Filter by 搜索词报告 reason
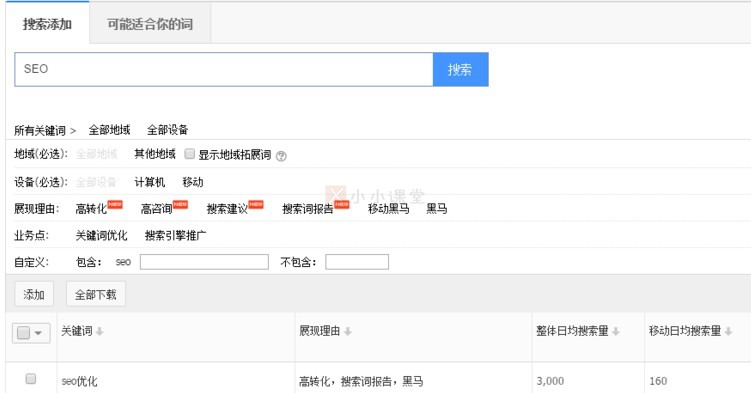The image size is (751, 393). click(x=307, y=209)
